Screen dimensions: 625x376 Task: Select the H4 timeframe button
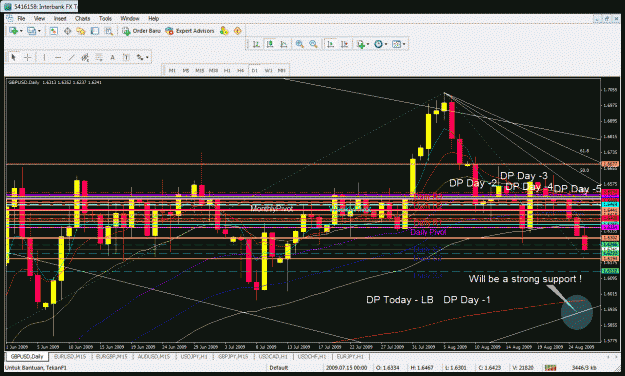(x=241, y=70)
